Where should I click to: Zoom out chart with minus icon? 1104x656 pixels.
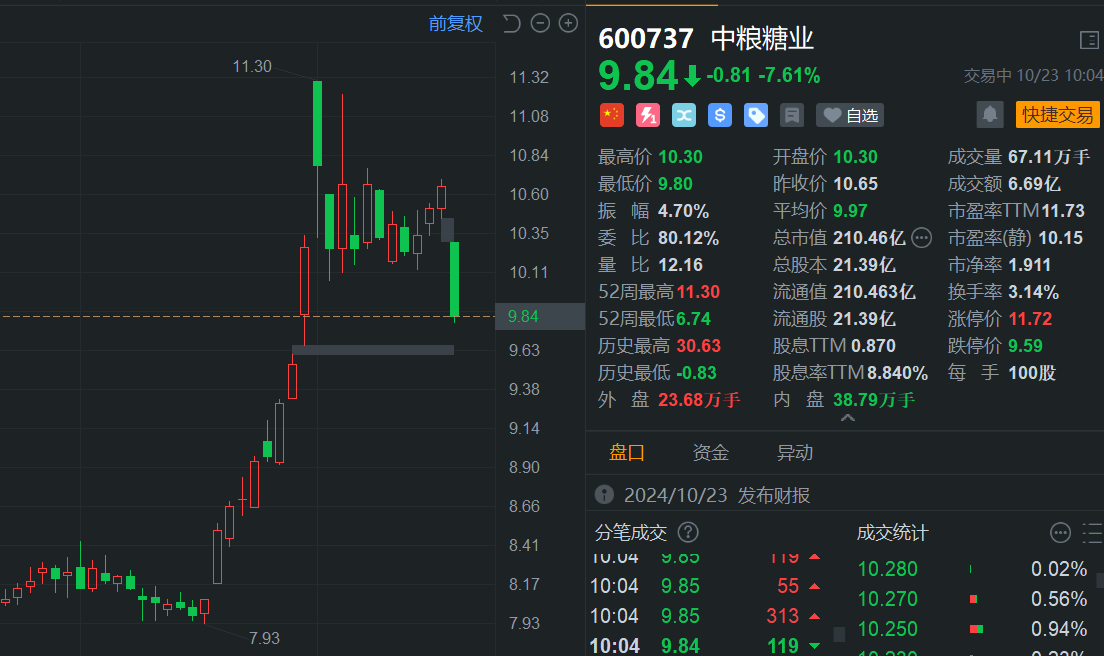click(540, 23)
